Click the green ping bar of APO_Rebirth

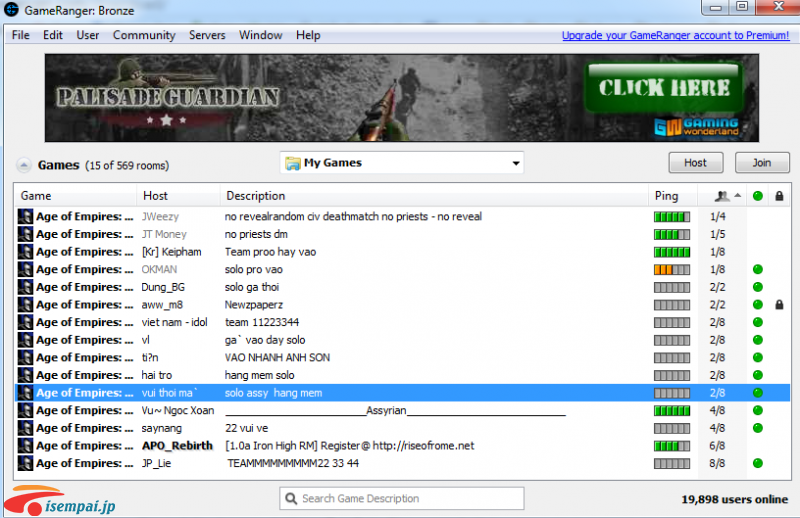[671, 446]
